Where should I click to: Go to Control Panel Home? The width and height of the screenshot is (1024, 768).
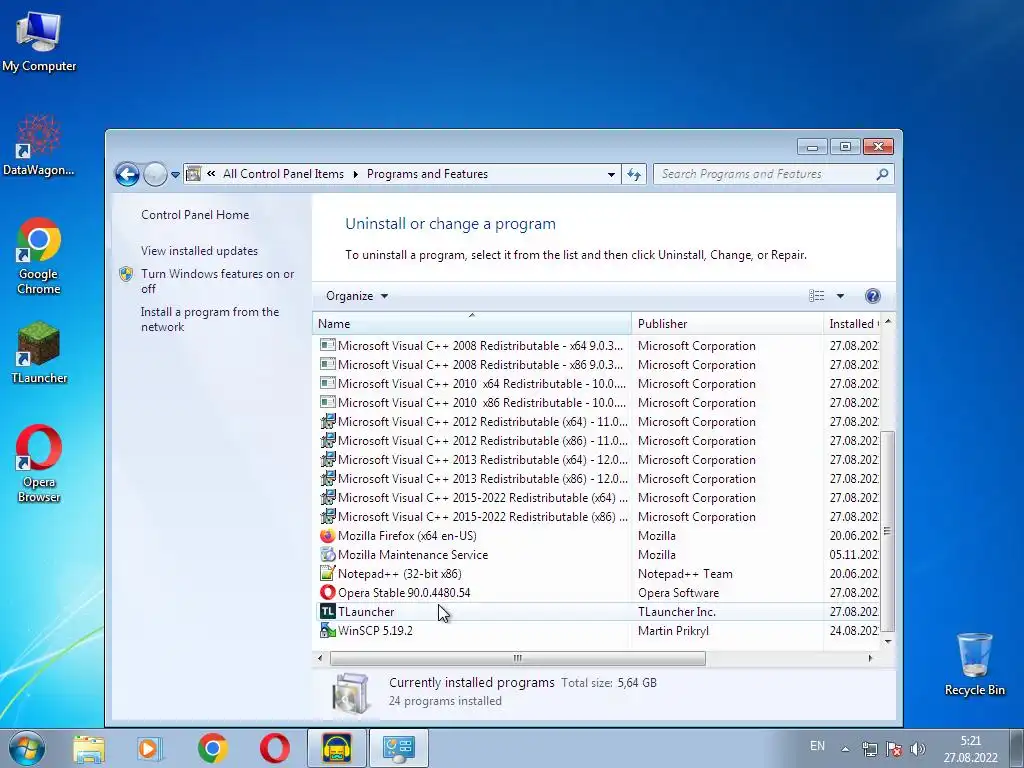pyautogui.click(x=195, y=215)
